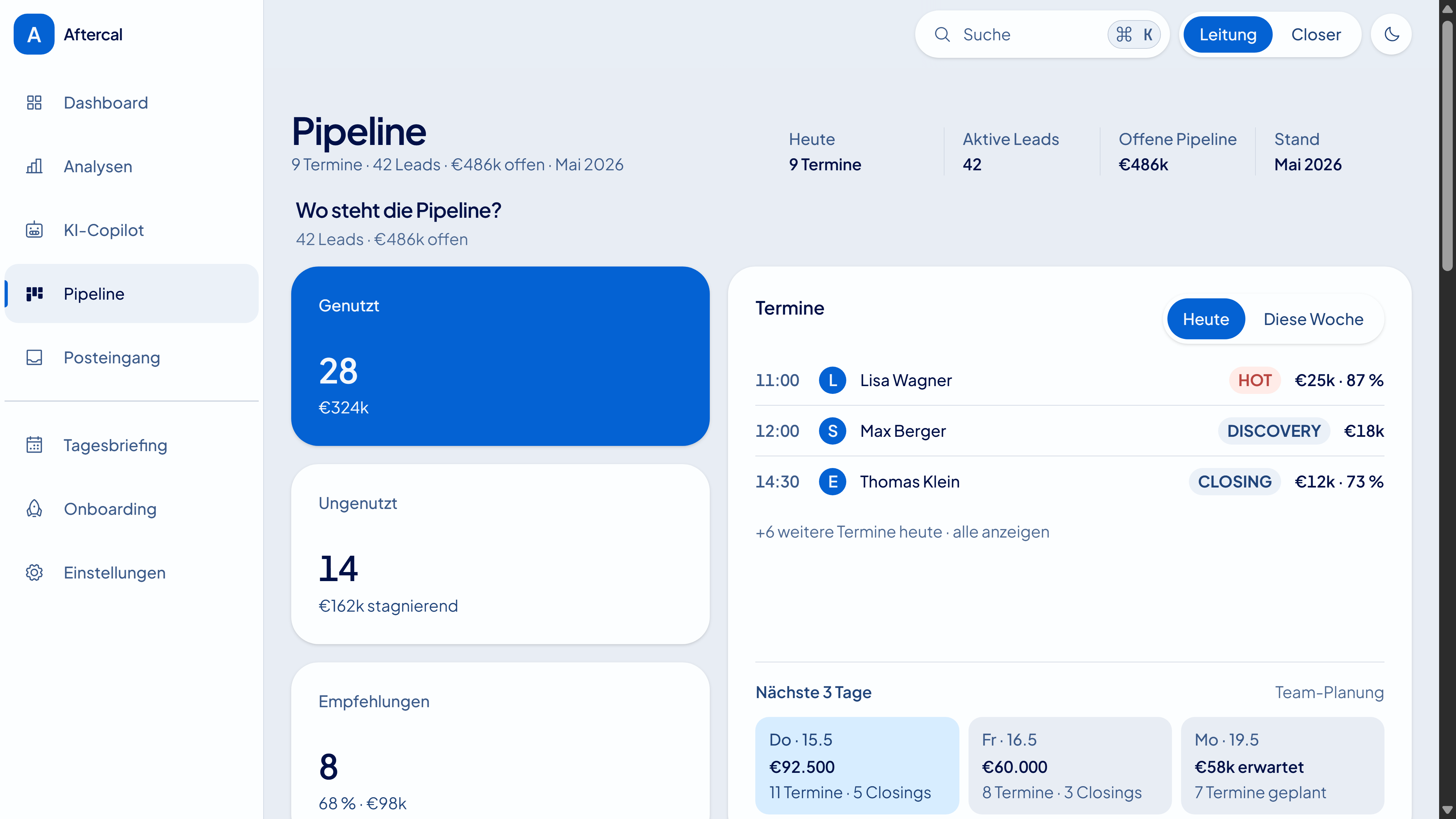
Task: Open Einstellungen page
Action: click(x=132, y=573)
